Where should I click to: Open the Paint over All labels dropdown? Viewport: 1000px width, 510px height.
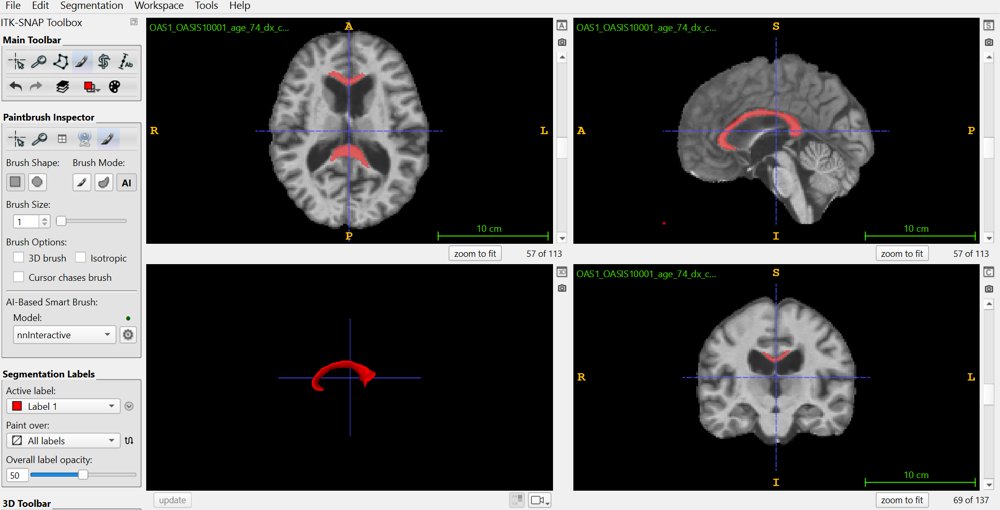click(63, 441)
